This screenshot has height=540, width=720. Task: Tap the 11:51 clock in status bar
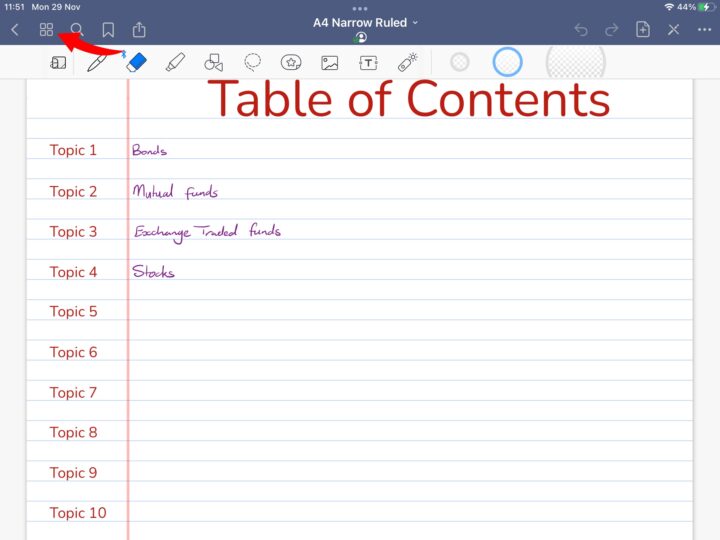coord(14,7)
